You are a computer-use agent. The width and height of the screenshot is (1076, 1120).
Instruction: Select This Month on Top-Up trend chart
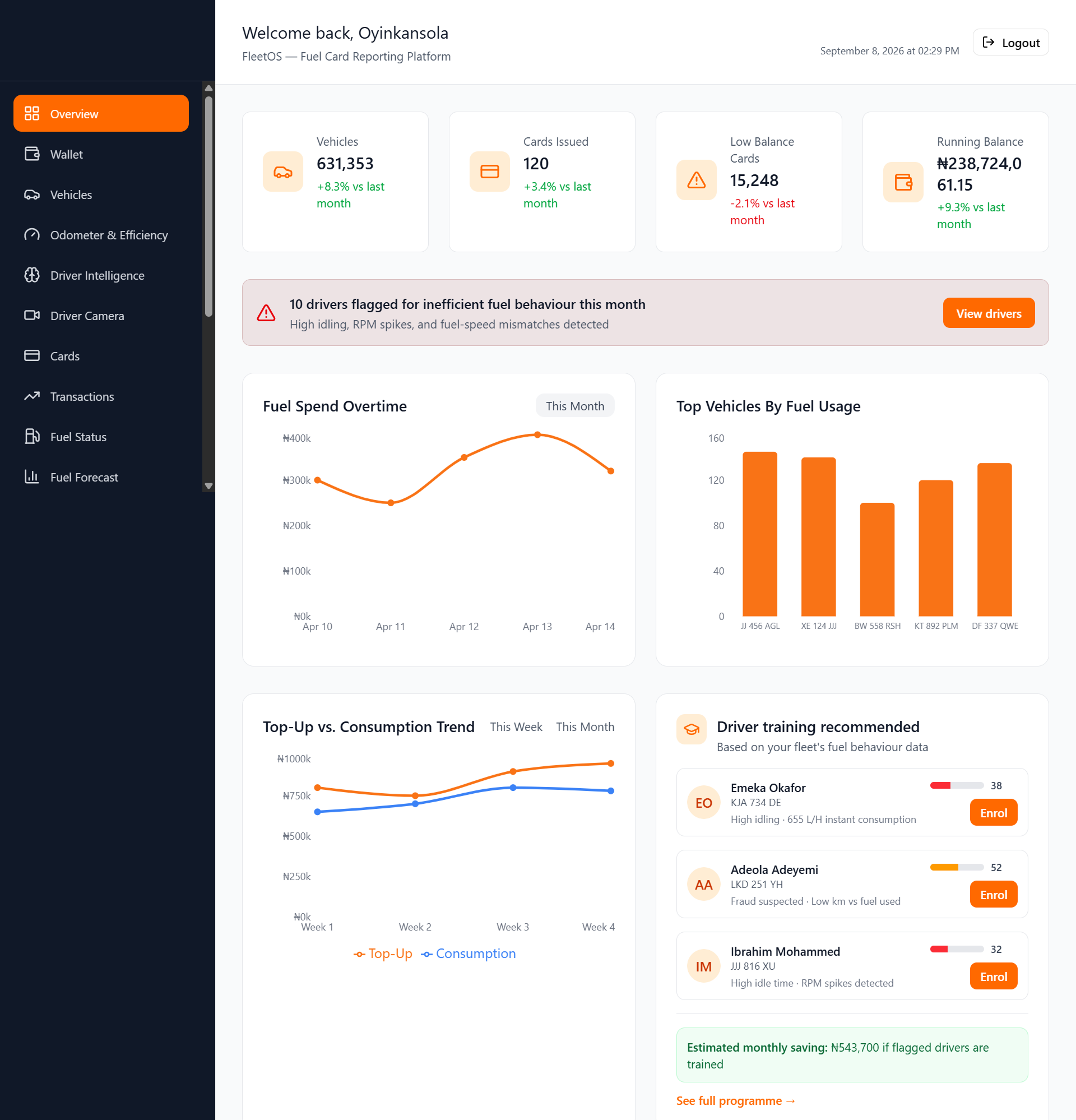[x=585, y=726]
